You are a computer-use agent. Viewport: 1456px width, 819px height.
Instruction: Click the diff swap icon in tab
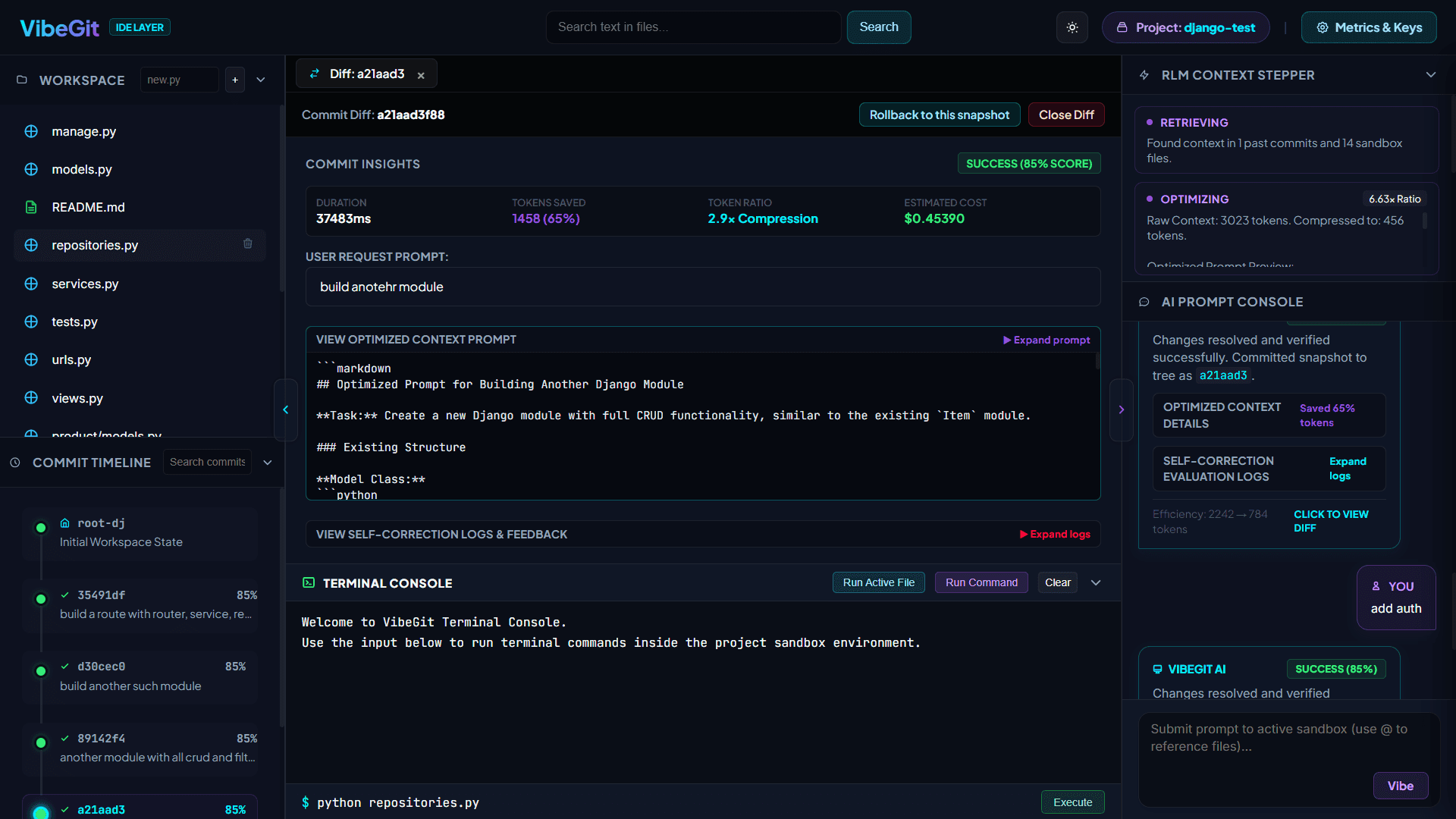click(314, 74)
